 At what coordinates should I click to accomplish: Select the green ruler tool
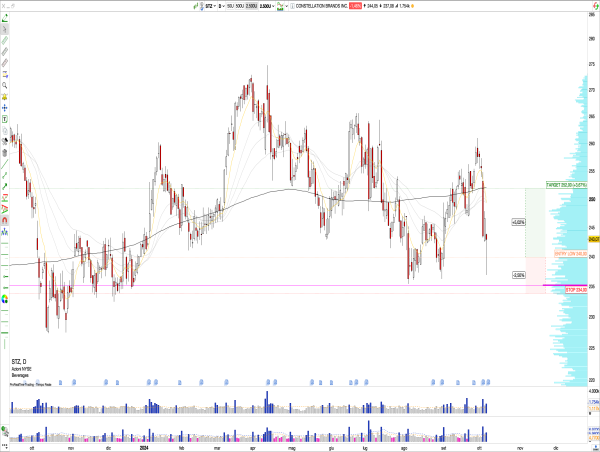5,41
